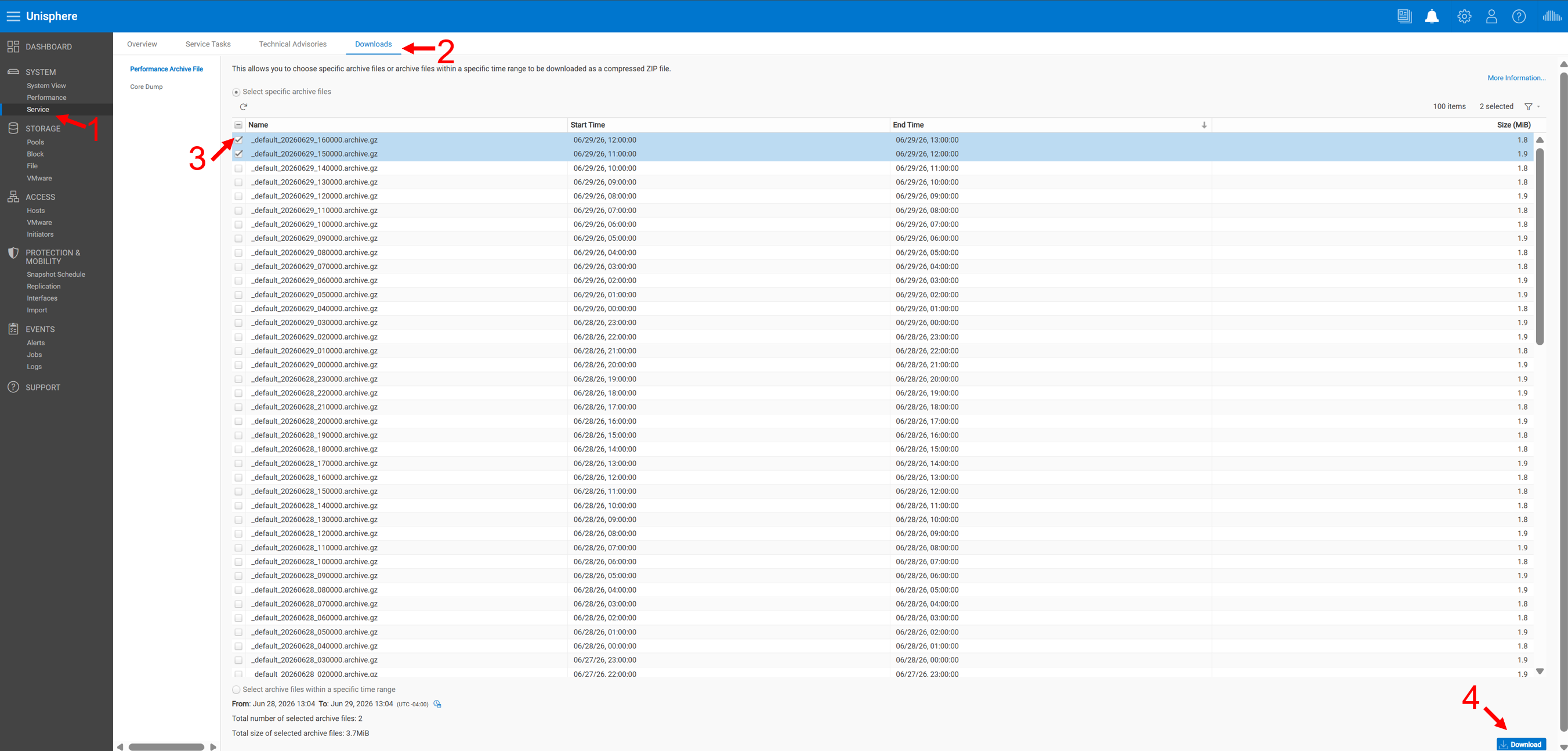Click the Storage database icon
1568x751 pixels.
tap(13, 128)
